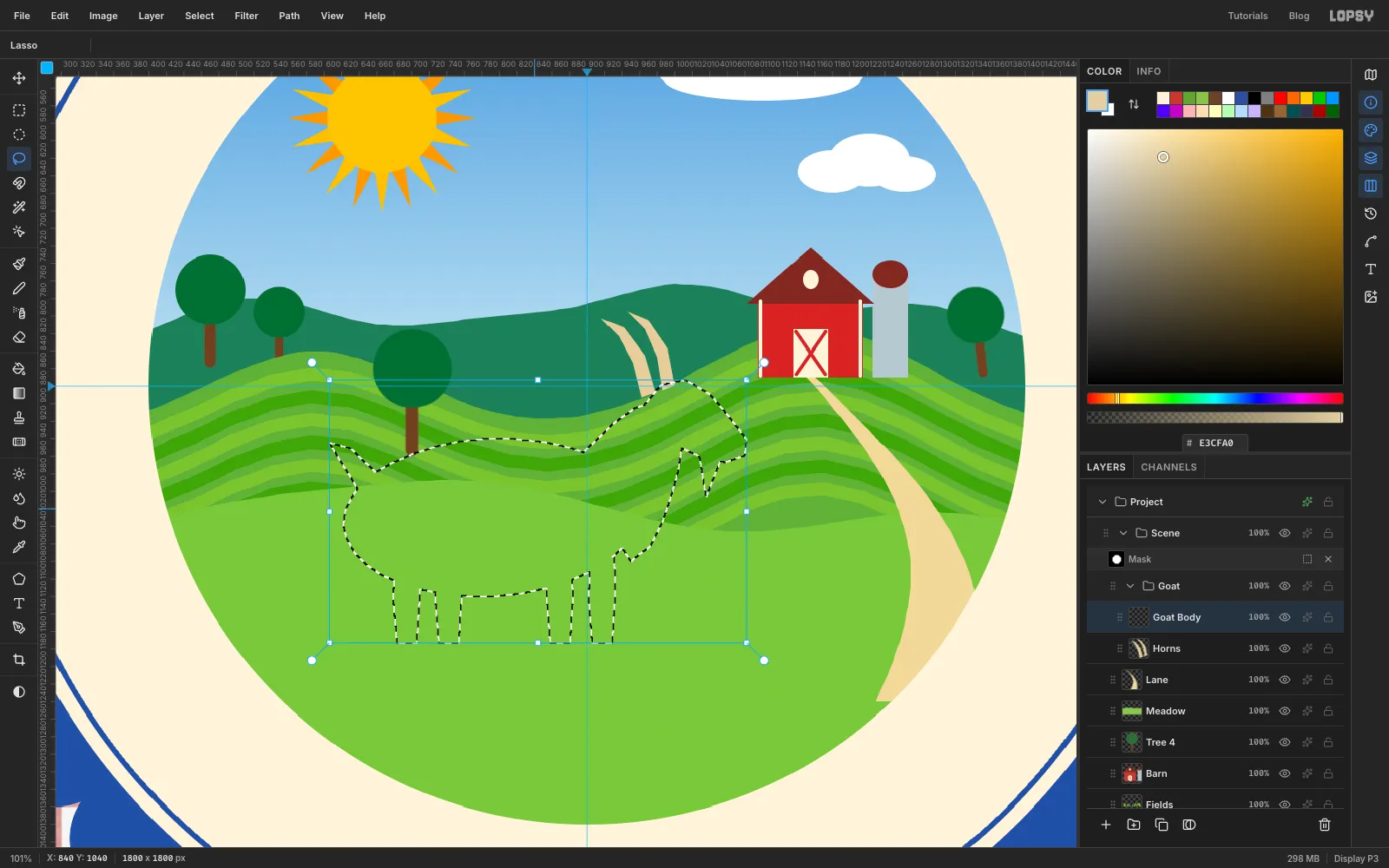Open the History panel icon
Image resolution: width=1389 pixels, height=868 pixels.
click(x=1371, y=214)
